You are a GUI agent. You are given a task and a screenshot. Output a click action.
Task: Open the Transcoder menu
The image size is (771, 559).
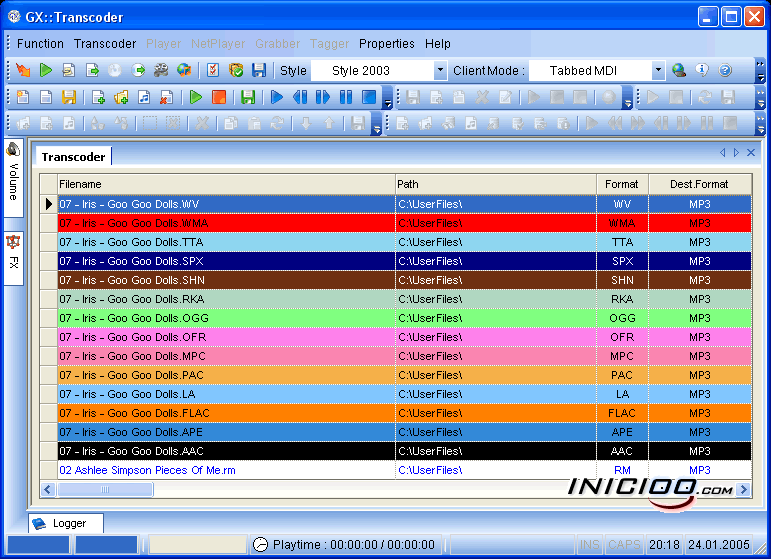click(105, 44)
